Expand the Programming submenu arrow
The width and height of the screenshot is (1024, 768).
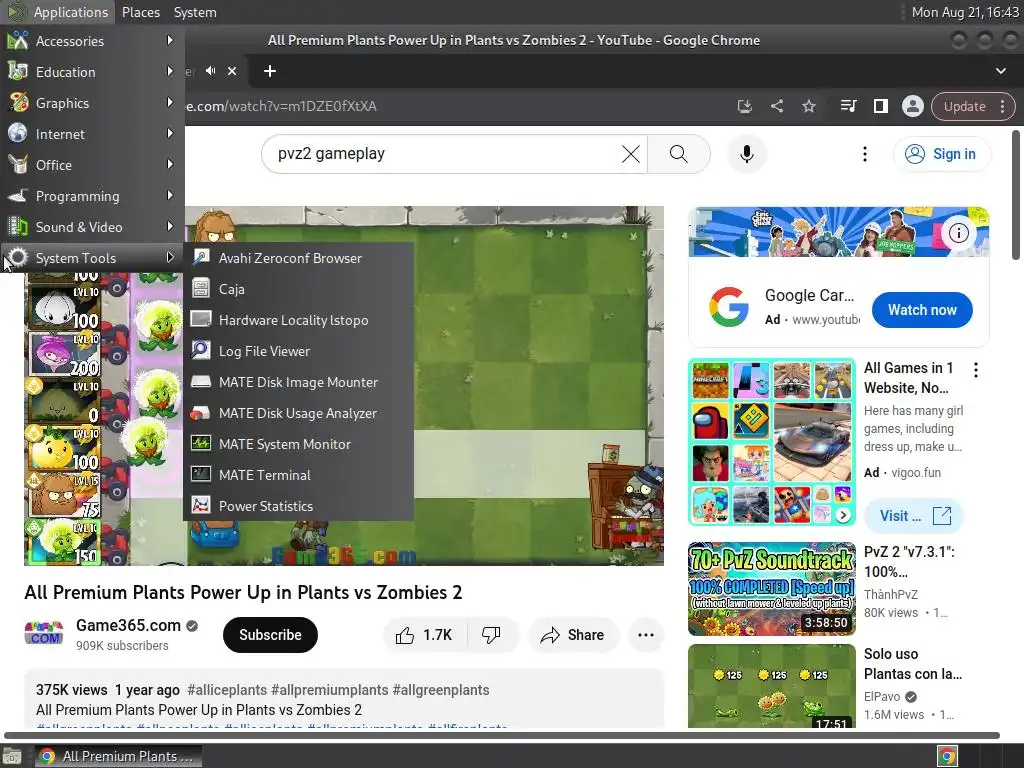170,195
